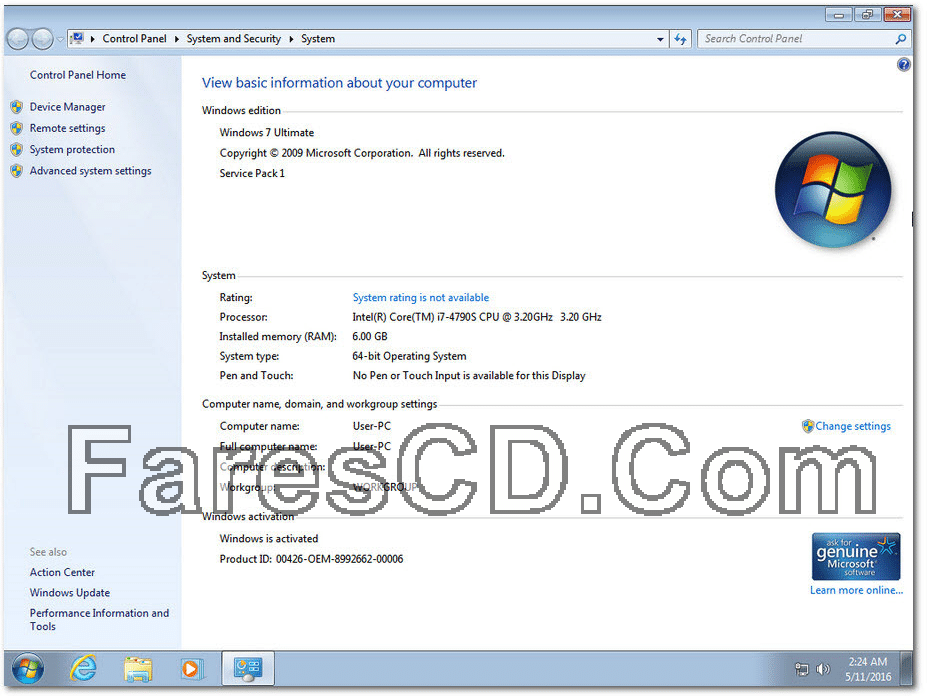Screen dimensions: 927x696
Task: Open System rating is not available link
Action: [x=420, y=297]
